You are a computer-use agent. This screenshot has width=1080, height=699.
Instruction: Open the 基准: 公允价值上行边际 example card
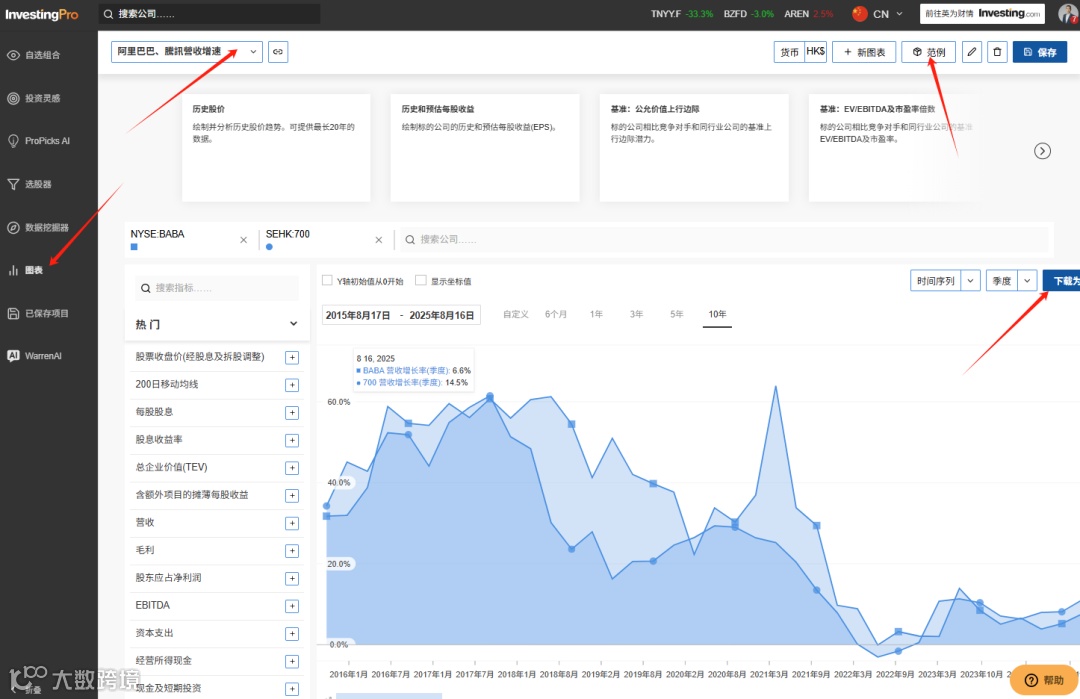coord(694,147)
